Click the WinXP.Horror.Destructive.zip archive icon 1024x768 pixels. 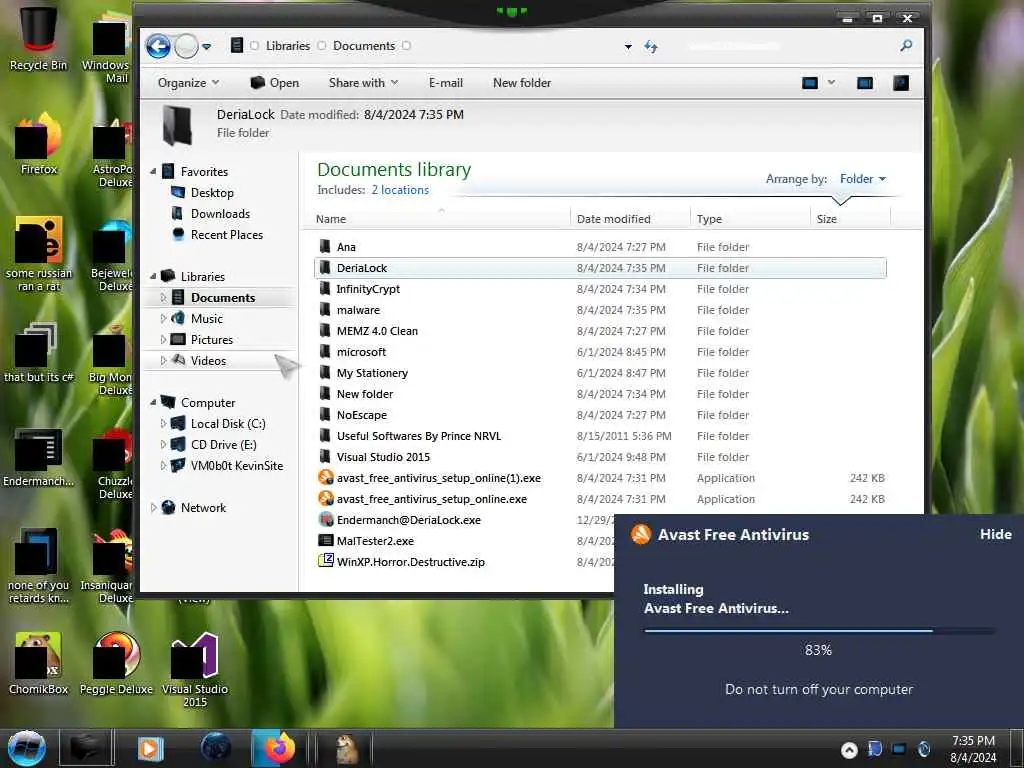click(325, 560)
